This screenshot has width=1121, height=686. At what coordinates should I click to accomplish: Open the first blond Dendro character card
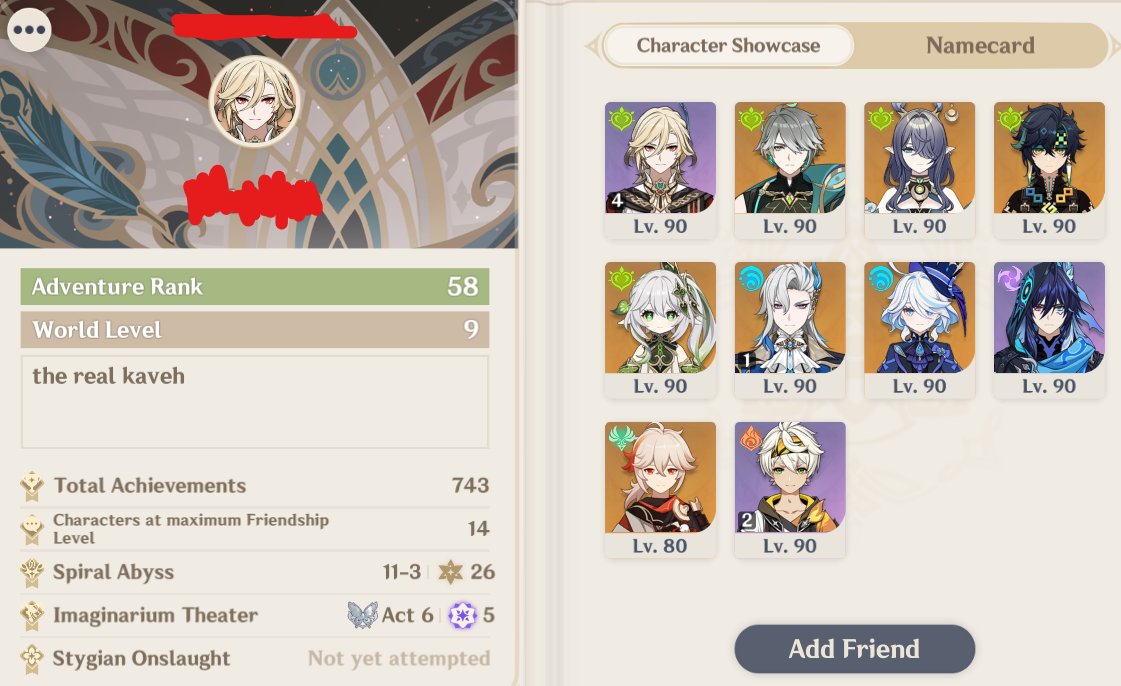[660, 170]
